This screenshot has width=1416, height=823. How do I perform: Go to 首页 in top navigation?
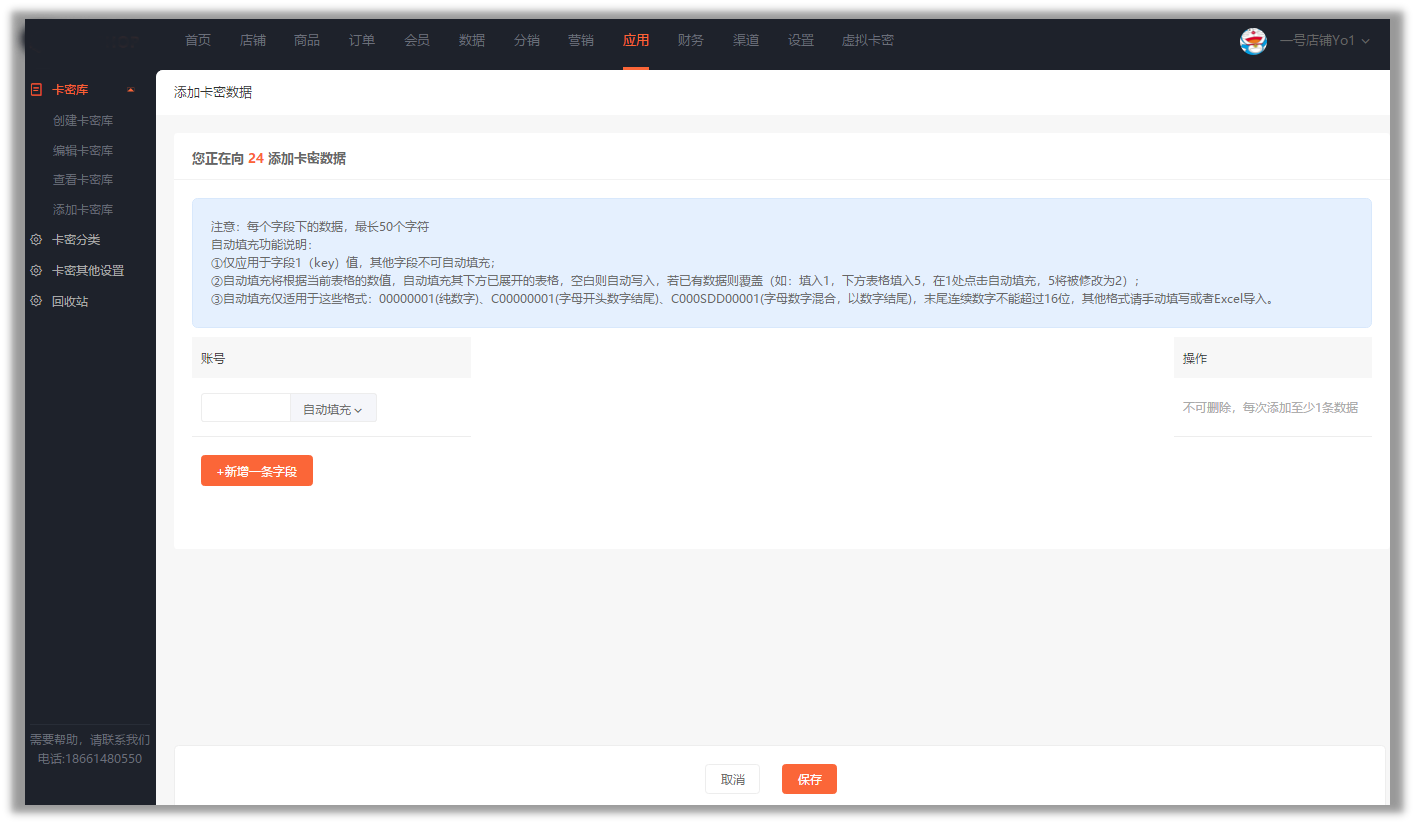[x=198, y=41]
